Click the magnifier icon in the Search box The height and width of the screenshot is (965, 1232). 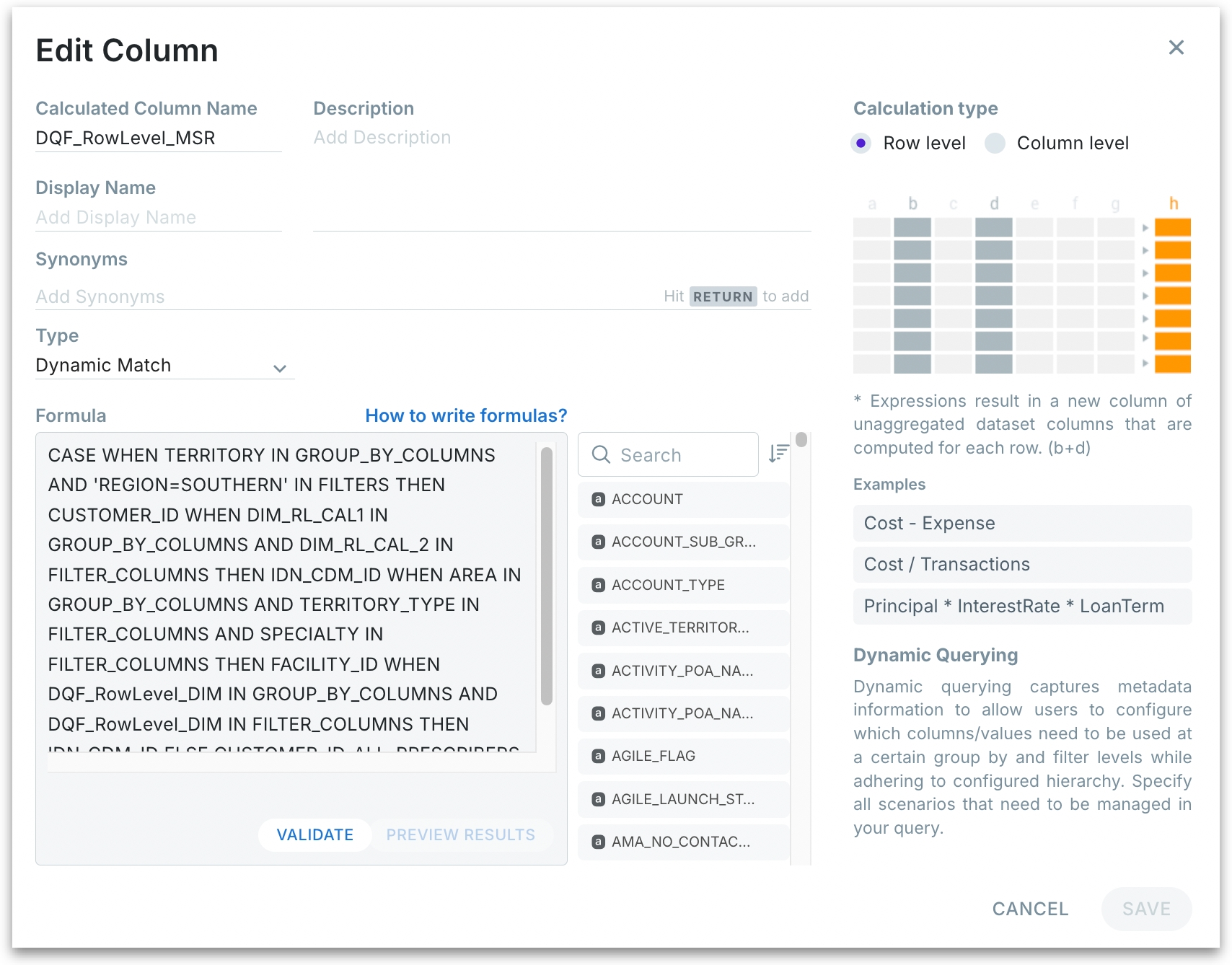pyautogui.click(x=600, y=454)
